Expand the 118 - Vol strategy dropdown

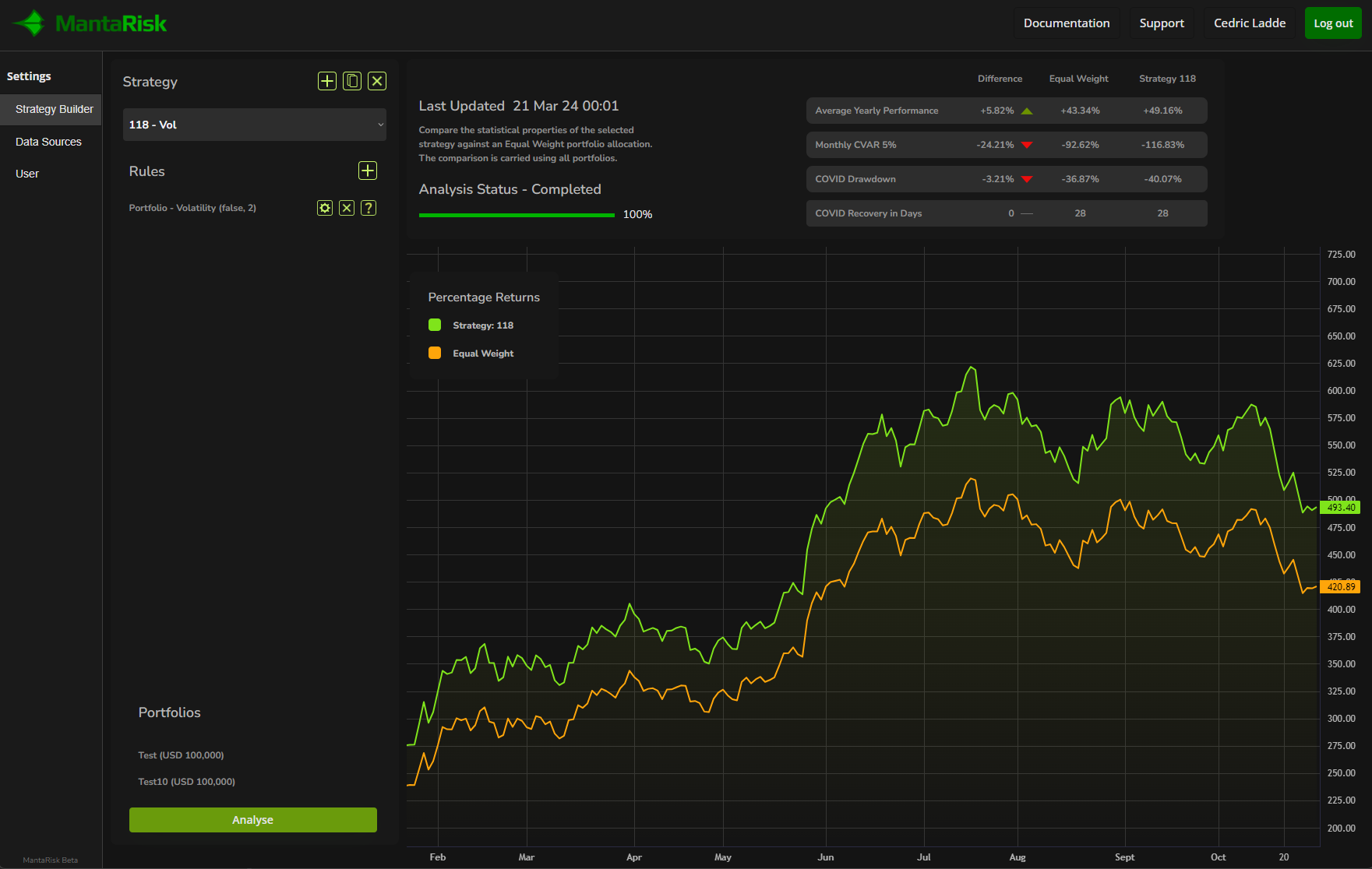tap(254, 125)
